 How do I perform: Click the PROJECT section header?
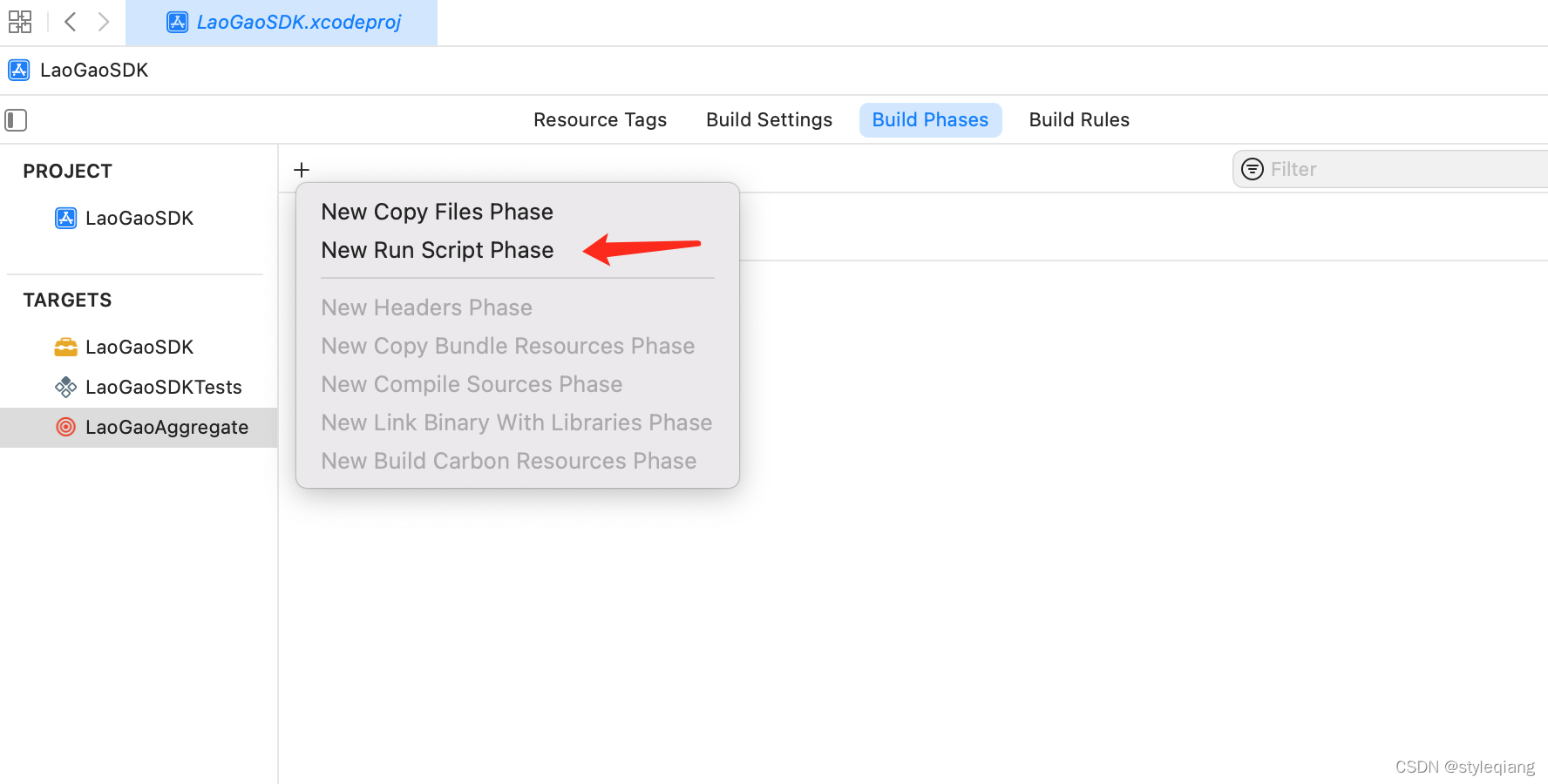coord(67,171)
